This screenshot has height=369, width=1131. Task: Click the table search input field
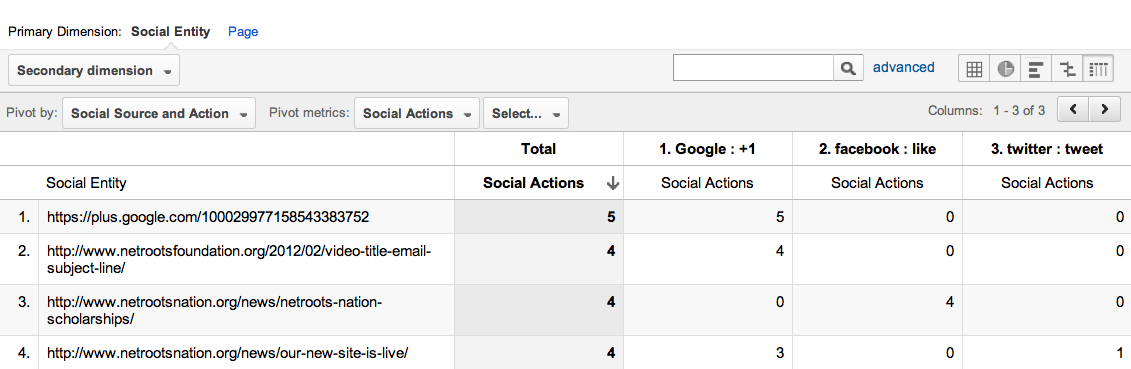(x=753, y=68)
